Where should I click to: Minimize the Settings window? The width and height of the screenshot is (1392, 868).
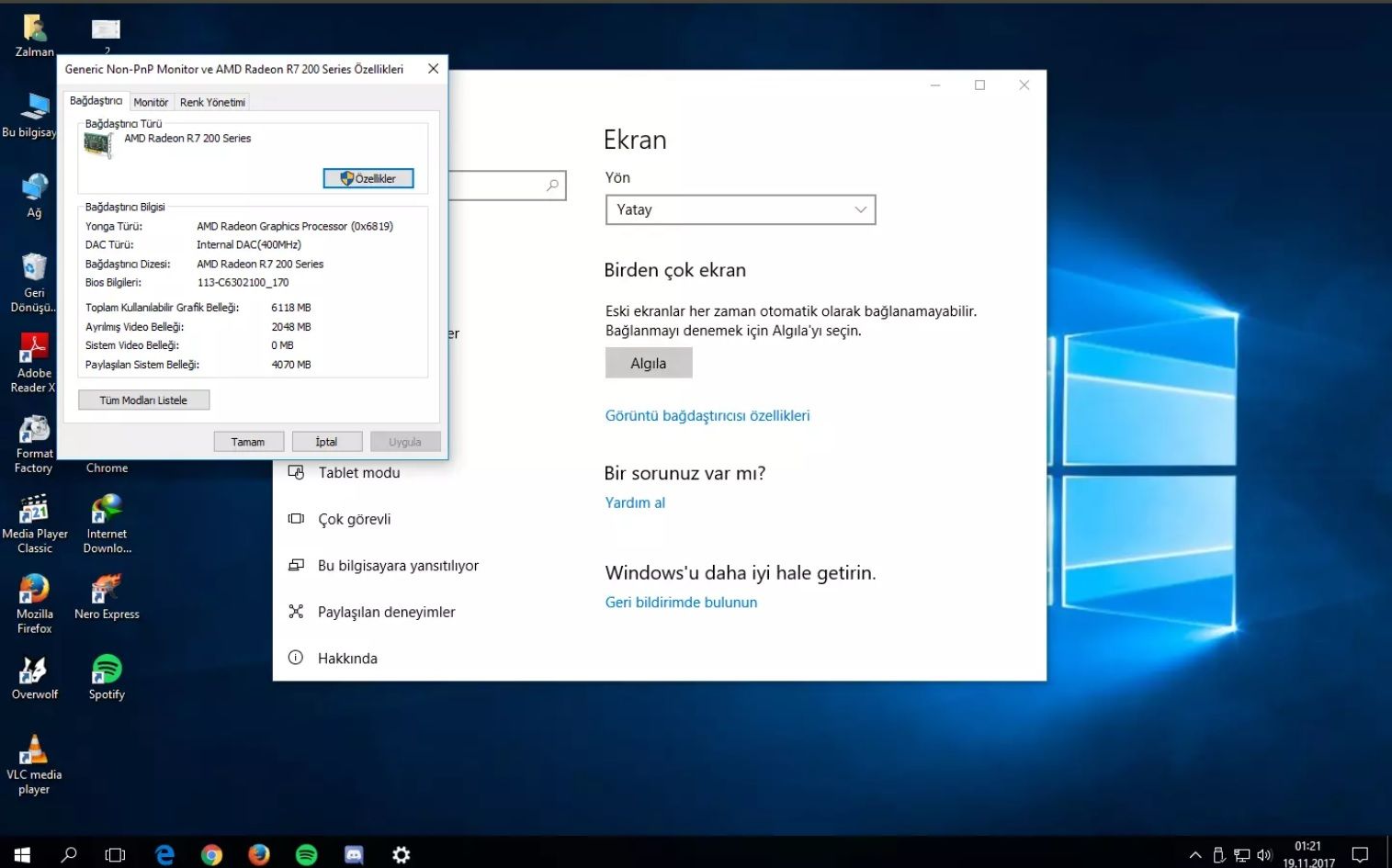point(935,85)
